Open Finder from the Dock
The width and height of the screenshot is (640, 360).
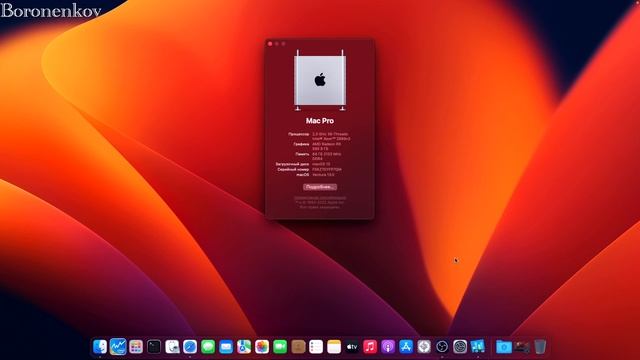(x=100, y=347)
